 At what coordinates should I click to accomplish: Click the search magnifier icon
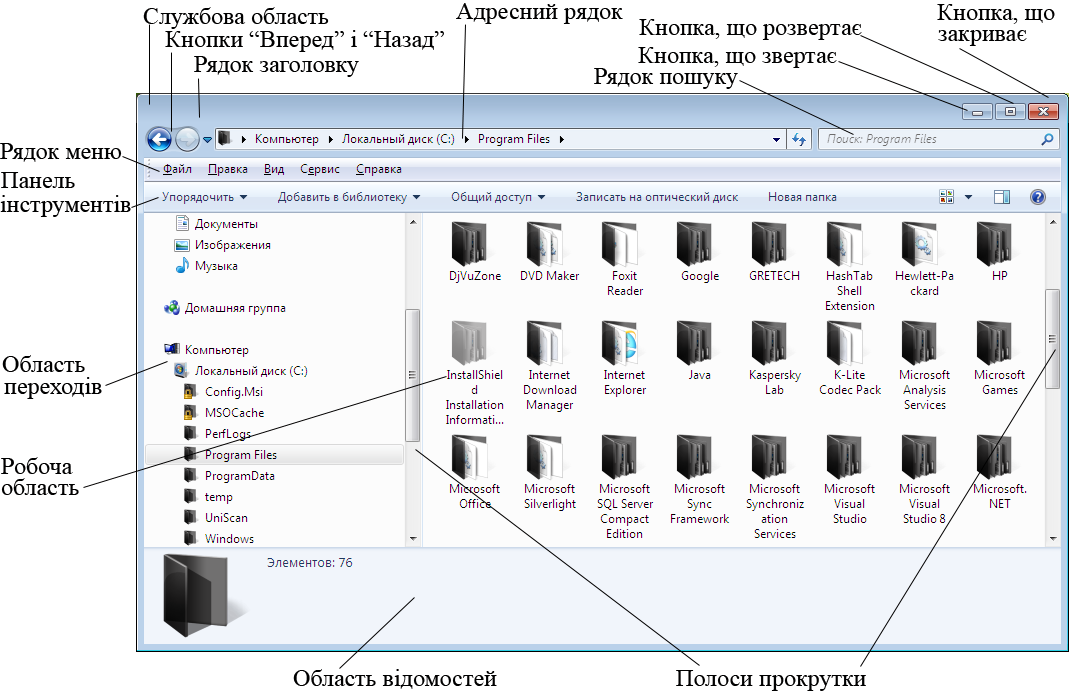pos(1047,139)
